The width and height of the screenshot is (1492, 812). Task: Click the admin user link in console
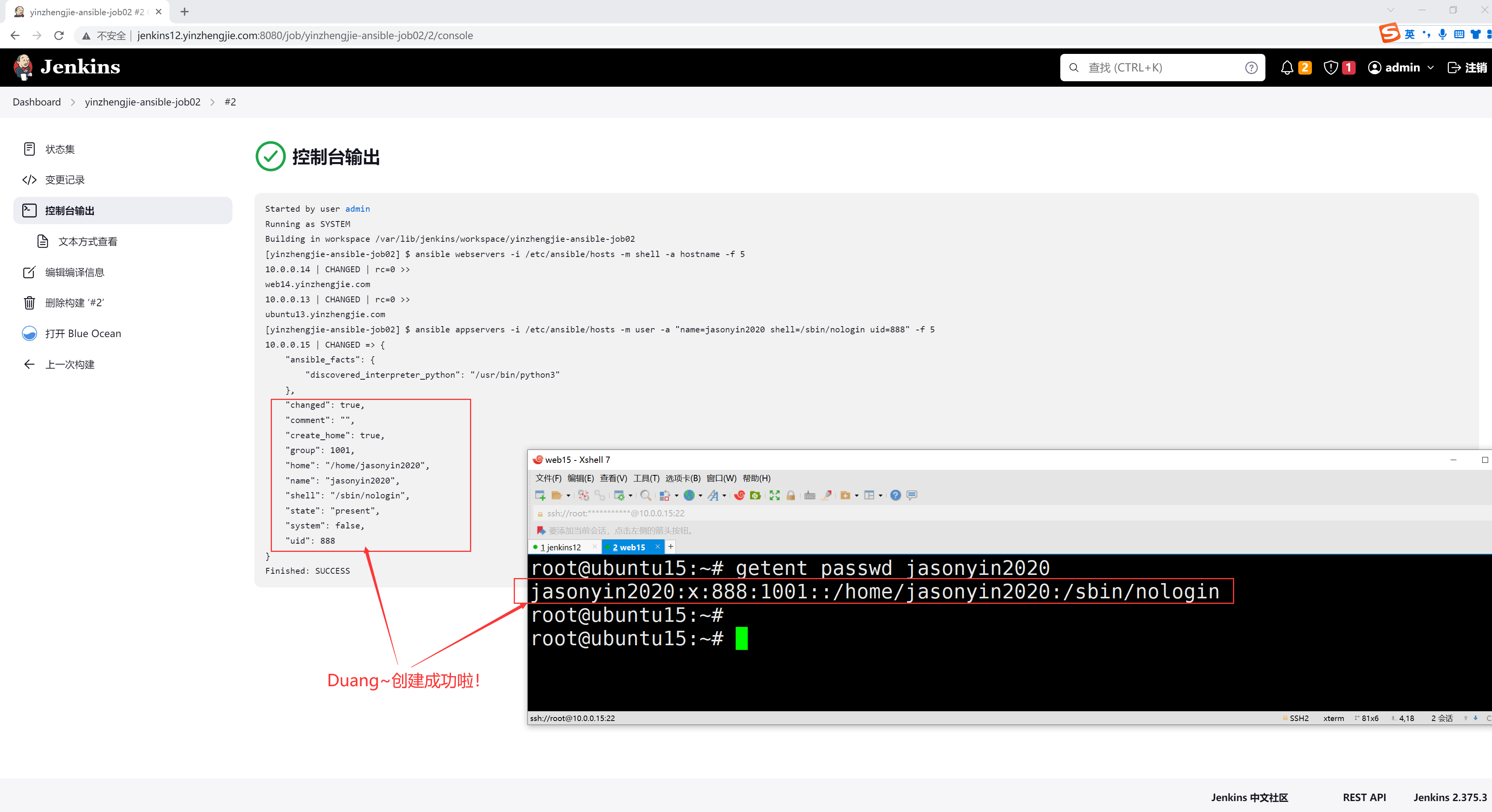[x=357, y=209]
